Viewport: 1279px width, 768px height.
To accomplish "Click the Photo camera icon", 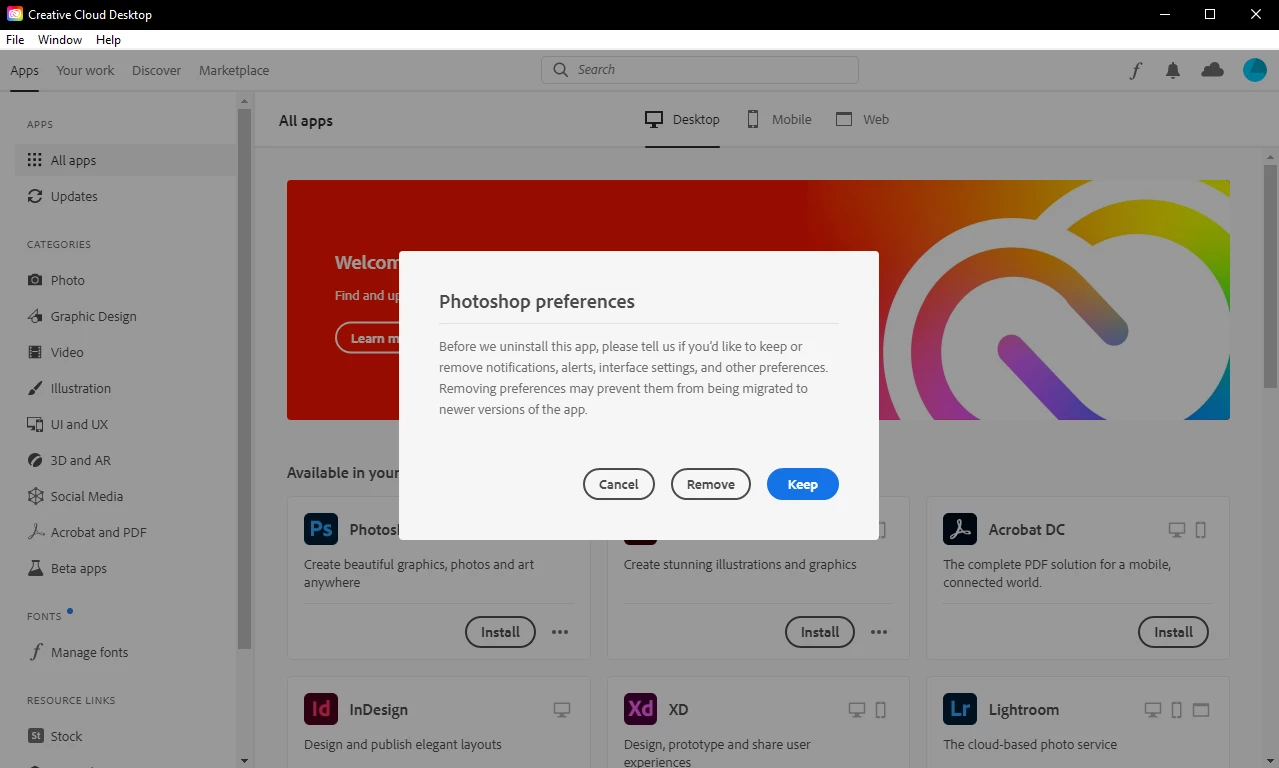I will [x=35, y=280].
